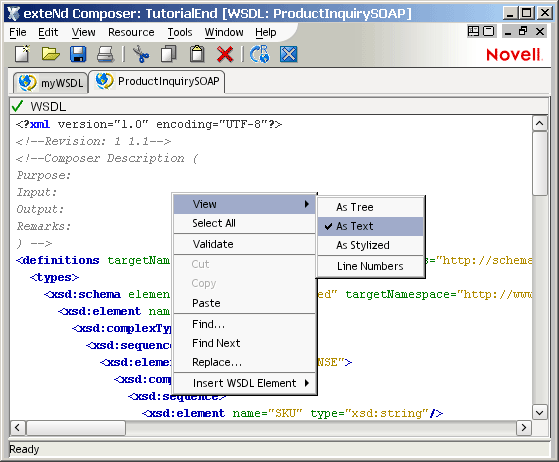Toggle the As Text view option
The width and height of the screenshot is (559, 462).
coord(370,226)
